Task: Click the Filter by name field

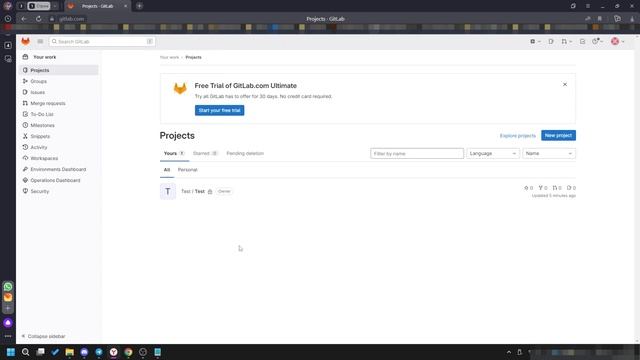Action: coord(417,153)
